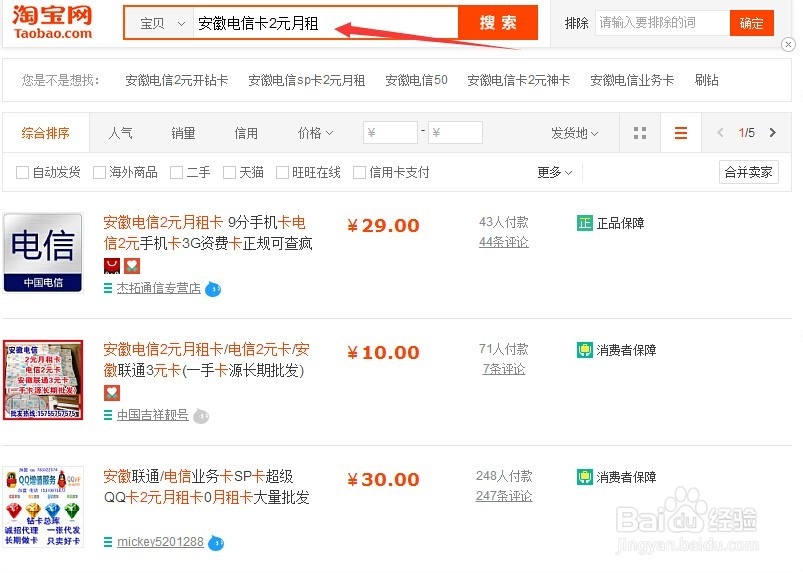Click the maximum price input box
This screenshot has width=803, height=573.
tap(455, 133)
